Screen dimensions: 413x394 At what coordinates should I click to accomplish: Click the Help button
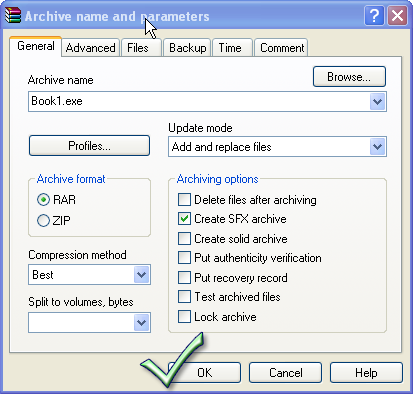coord(366,372)
